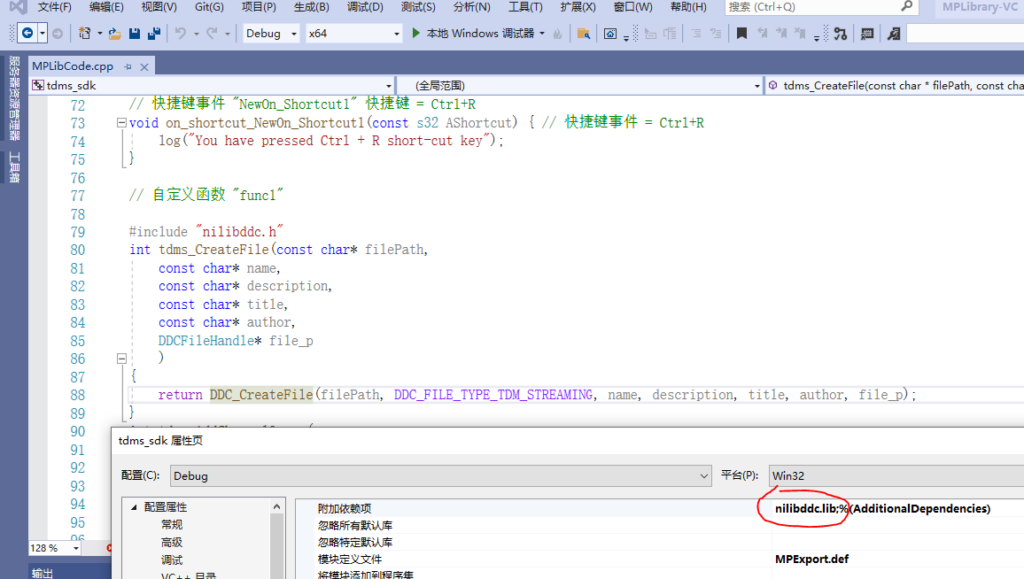Collapse the tdms_CreateFile function body fold
The width and height of the screenshot is (1024, 579).
pyautogui.click(x=122, y=358)
